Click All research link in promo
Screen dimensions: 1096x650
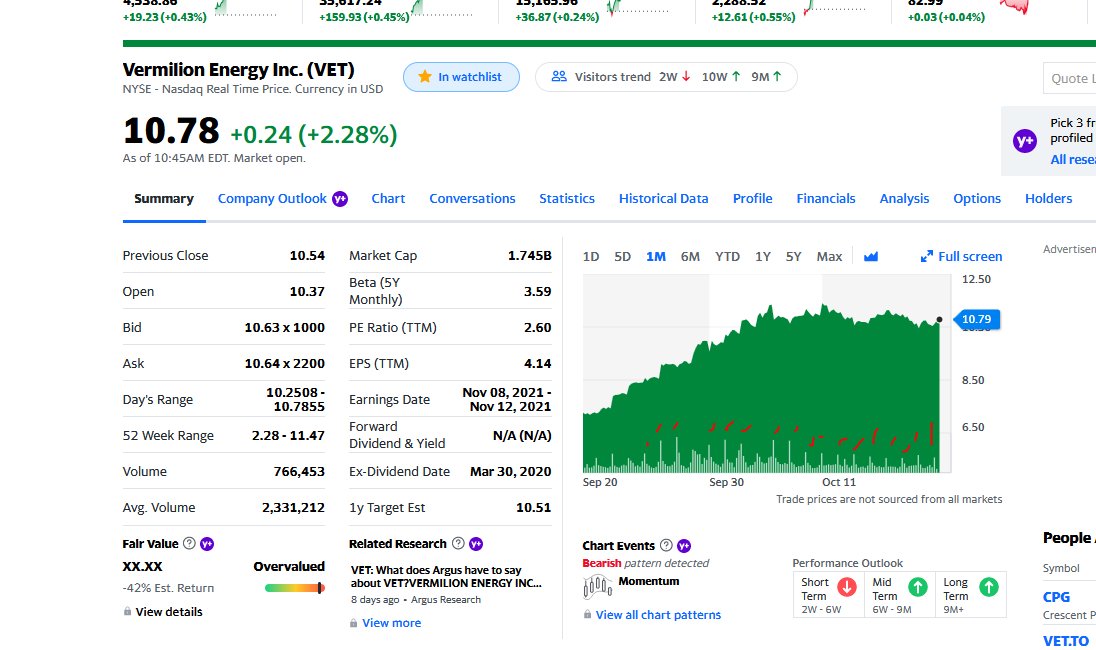(x=1073, y=159)
